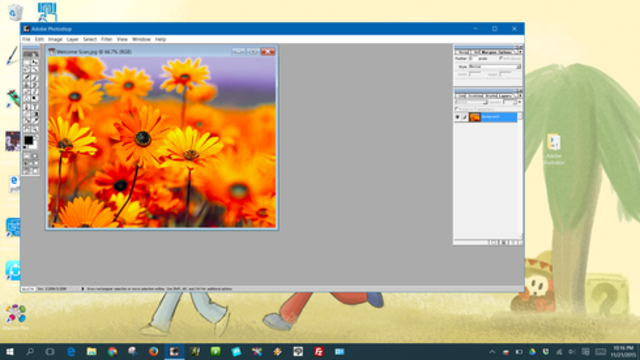Click add layer mask icon in Layers panel

coord(494,242)
